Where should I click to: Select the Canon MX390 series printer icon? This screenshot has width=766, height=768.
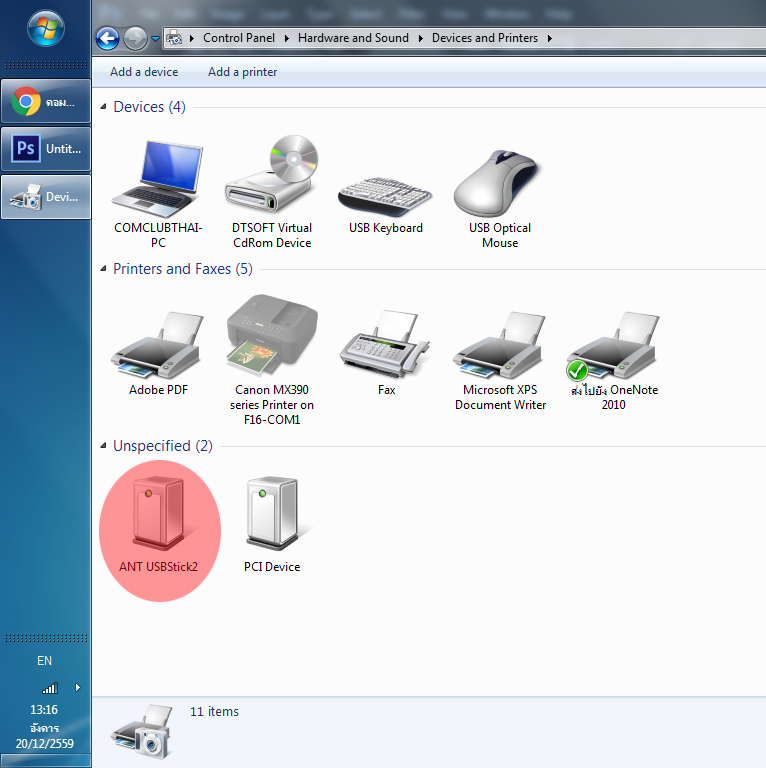click(x=272, y=335)
